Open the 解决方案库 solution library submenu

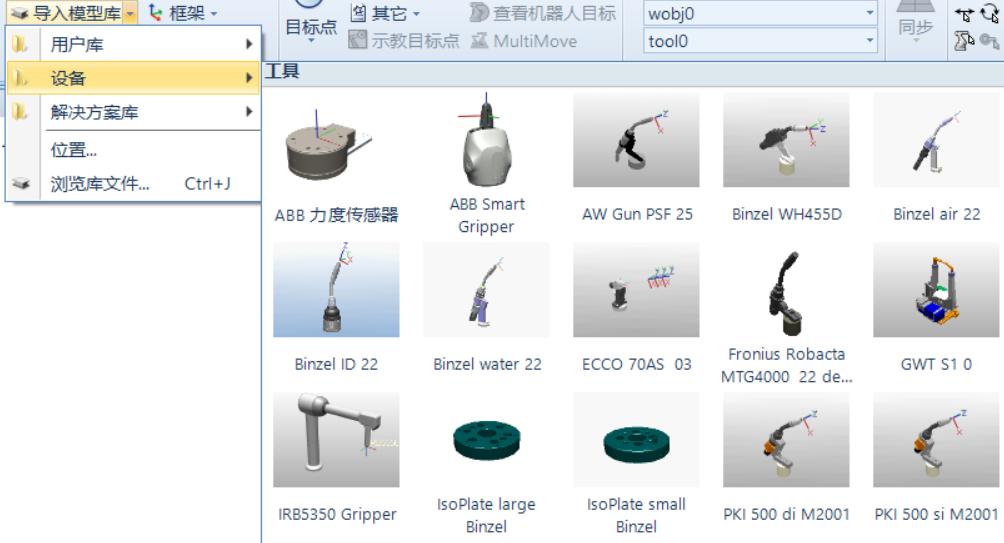click(133, 112)
